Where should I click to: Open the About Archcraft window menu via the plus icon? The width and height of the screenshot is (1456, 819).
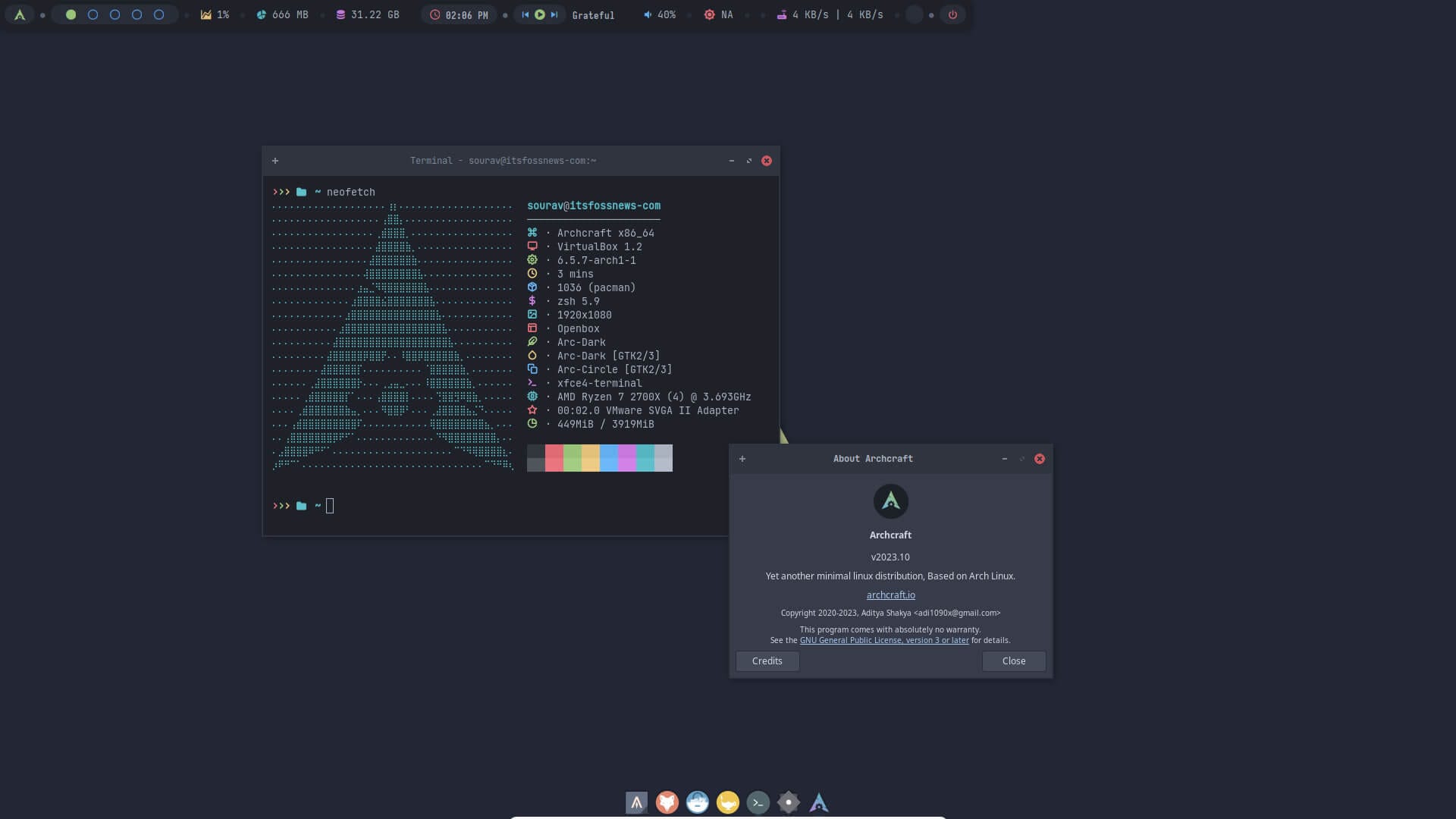(742, 458)
